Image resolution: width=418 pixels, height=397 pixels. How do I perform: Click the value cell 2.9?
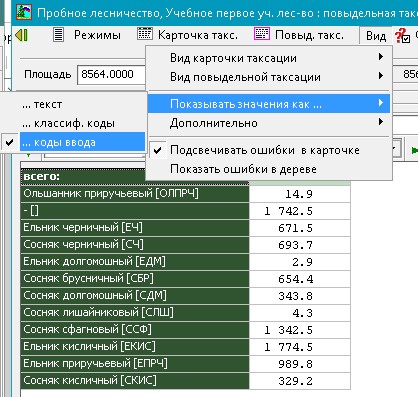300,262
